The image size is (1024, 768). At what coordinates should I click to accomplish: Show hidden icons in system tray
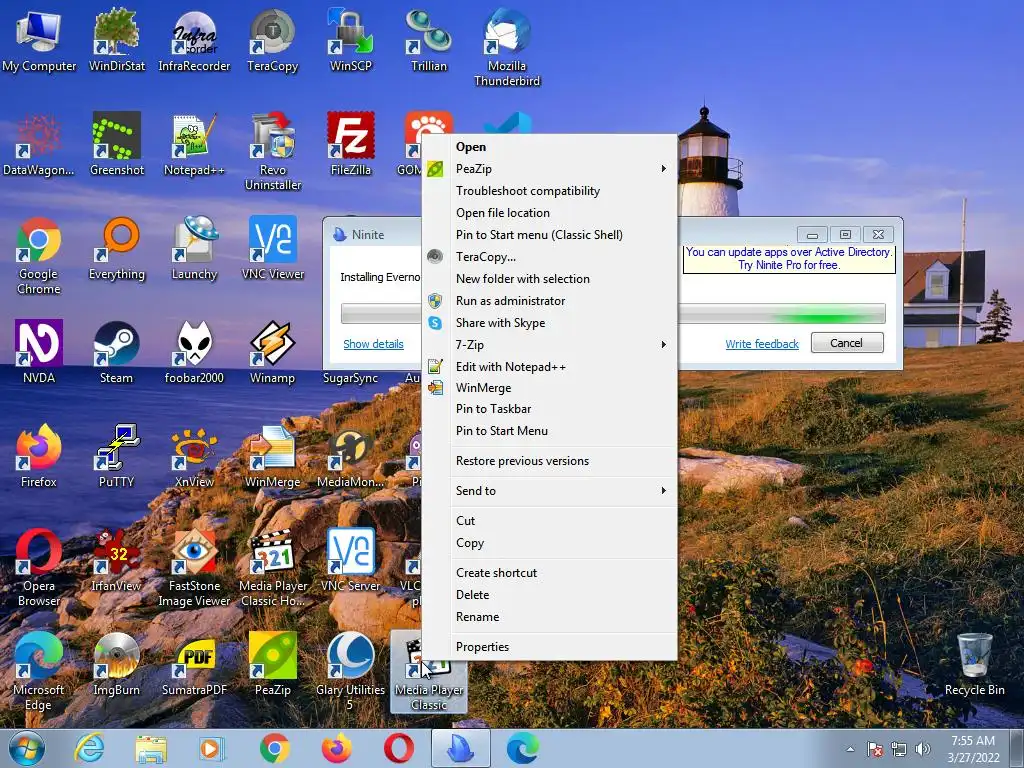pos(850,749)
